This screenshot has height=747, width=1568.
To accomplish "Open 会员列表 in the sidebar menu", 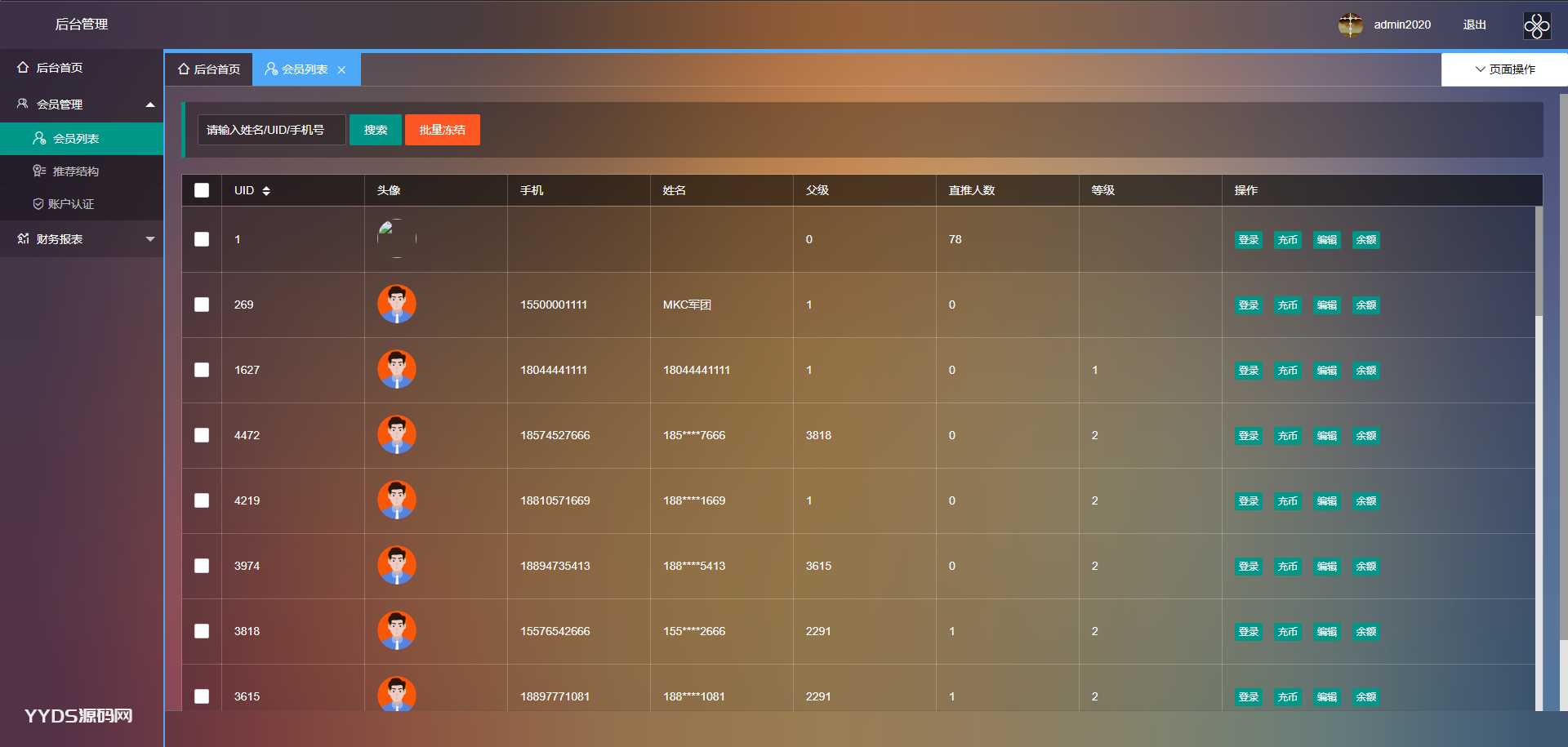I will [x=76, y=139].
